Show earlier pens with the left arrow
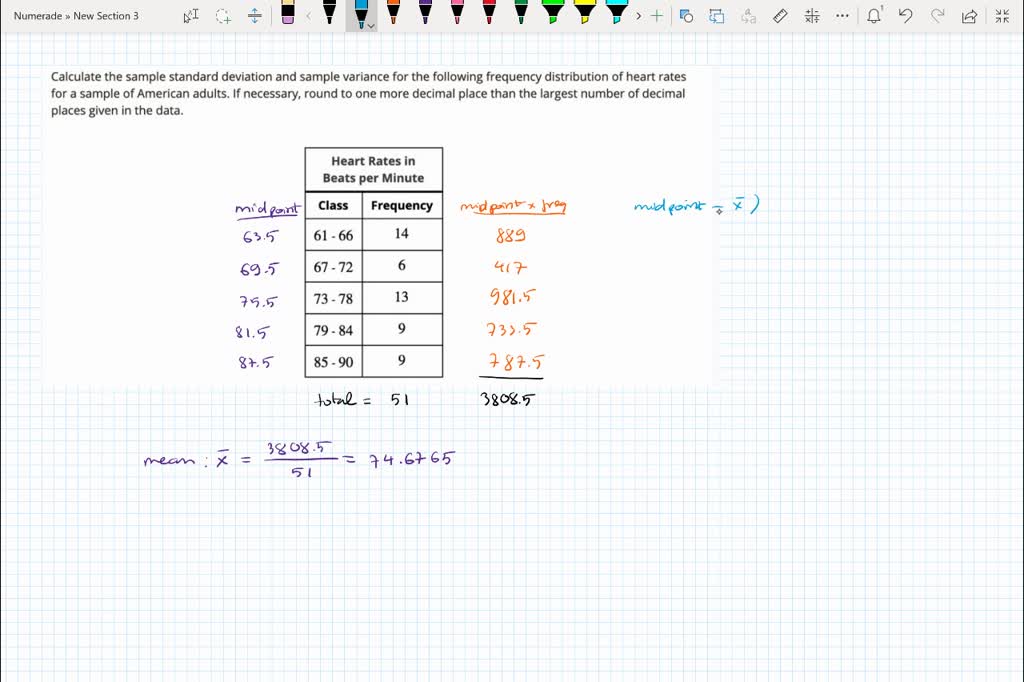The height and width of the screenshot is (682, 1024). (309, 16)
